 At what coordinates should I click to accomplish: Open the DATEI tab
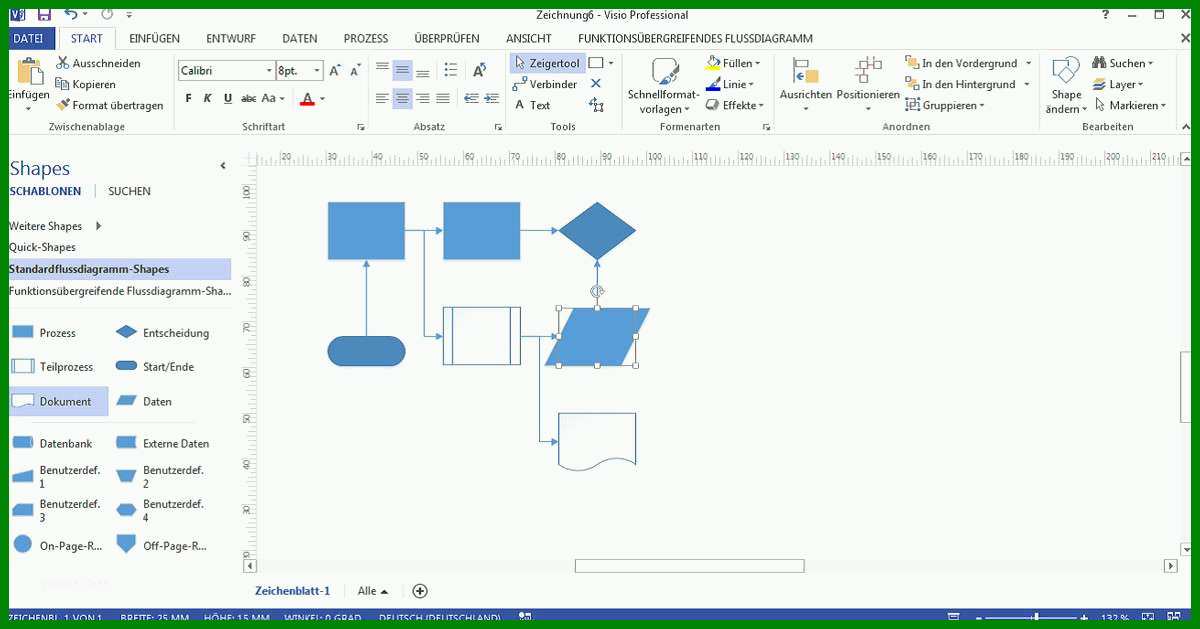click(x=28, y=38)
